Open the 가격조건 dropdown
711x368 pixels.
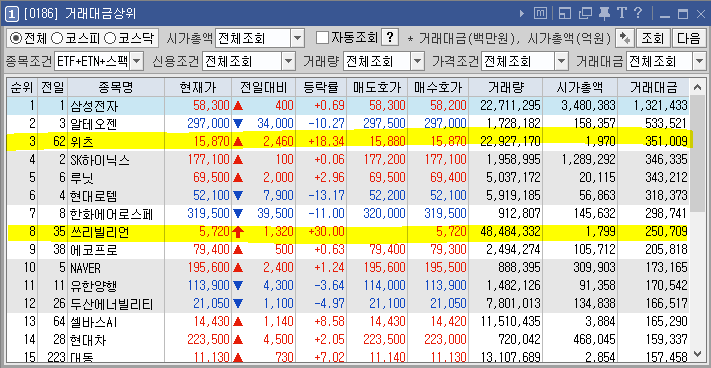[x=561, y=61]
